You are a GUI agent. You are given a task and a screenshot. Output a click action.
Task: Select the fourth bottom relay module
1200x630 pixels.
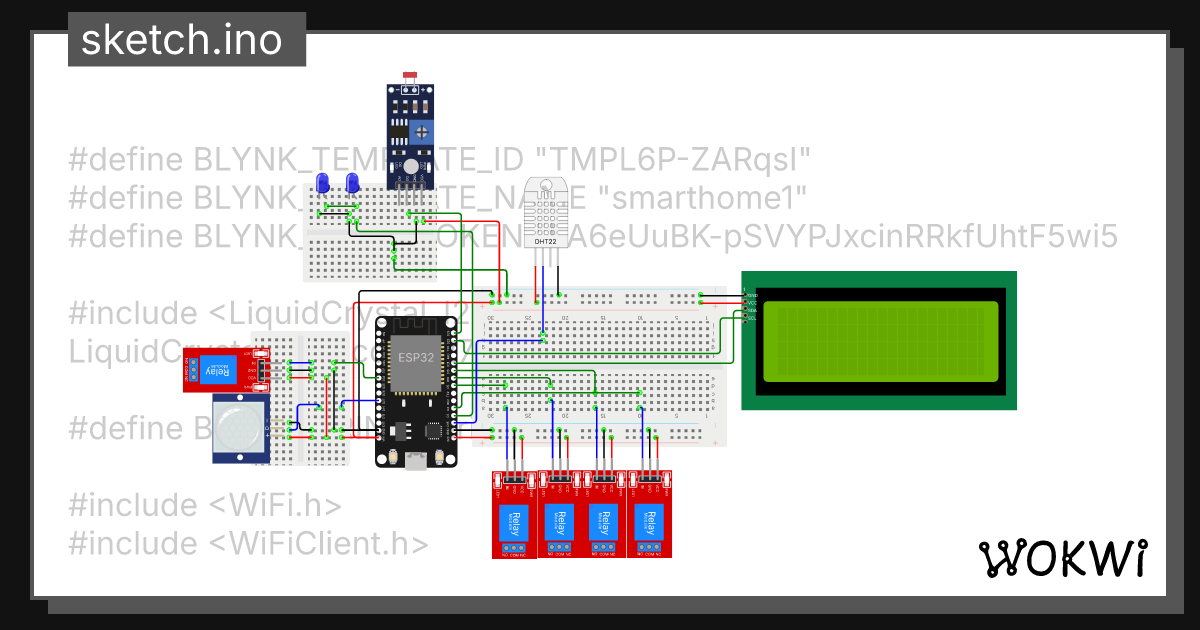pos(649,514)
